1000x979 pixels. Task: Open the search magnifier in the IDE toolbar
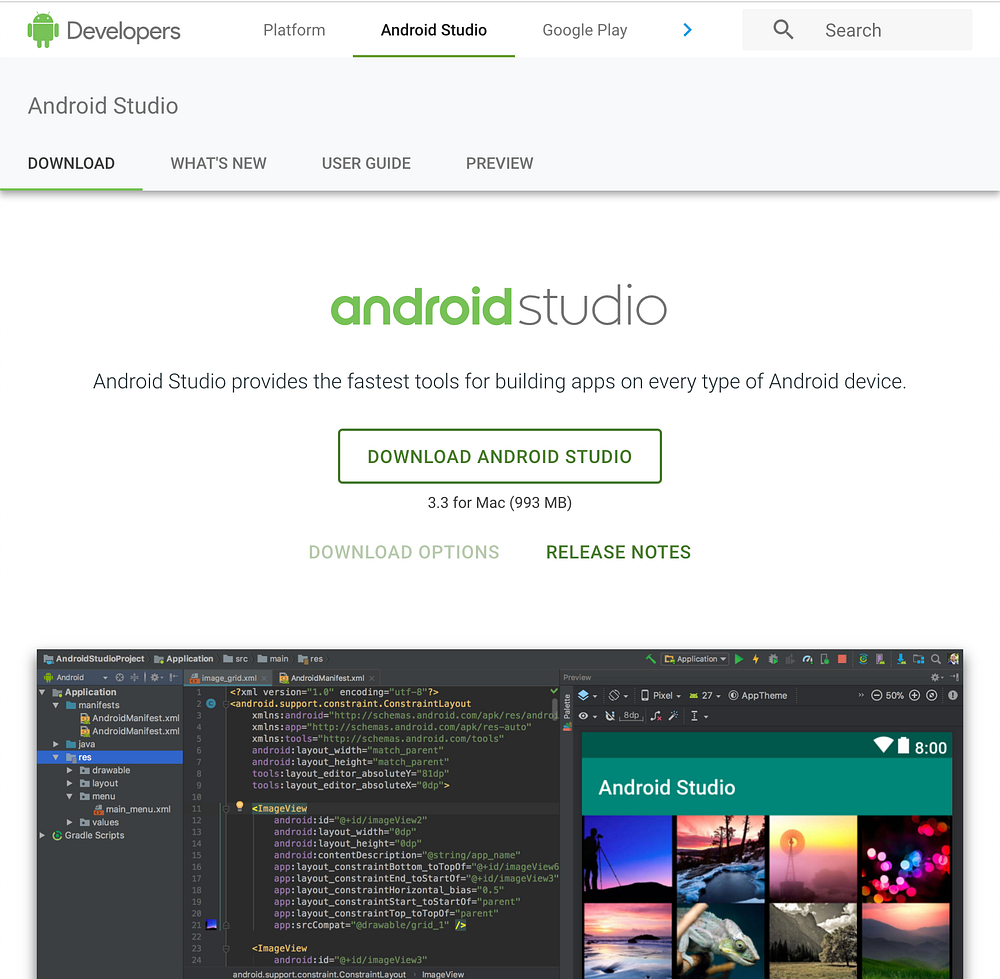936,660
